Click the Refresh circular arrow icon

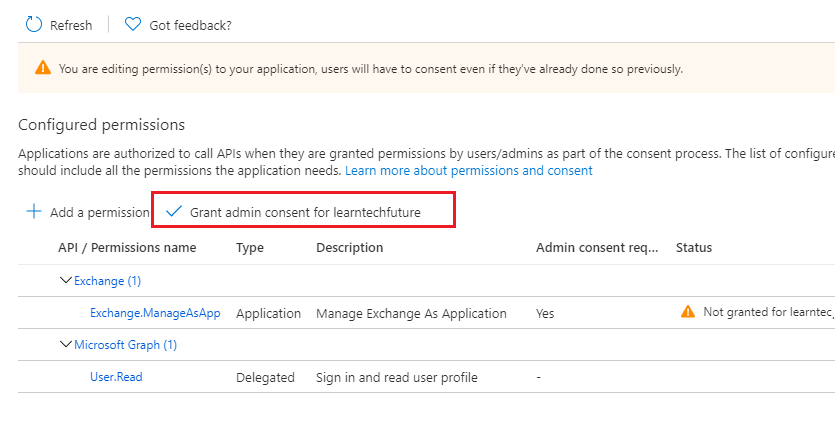(x=34, y=24)
